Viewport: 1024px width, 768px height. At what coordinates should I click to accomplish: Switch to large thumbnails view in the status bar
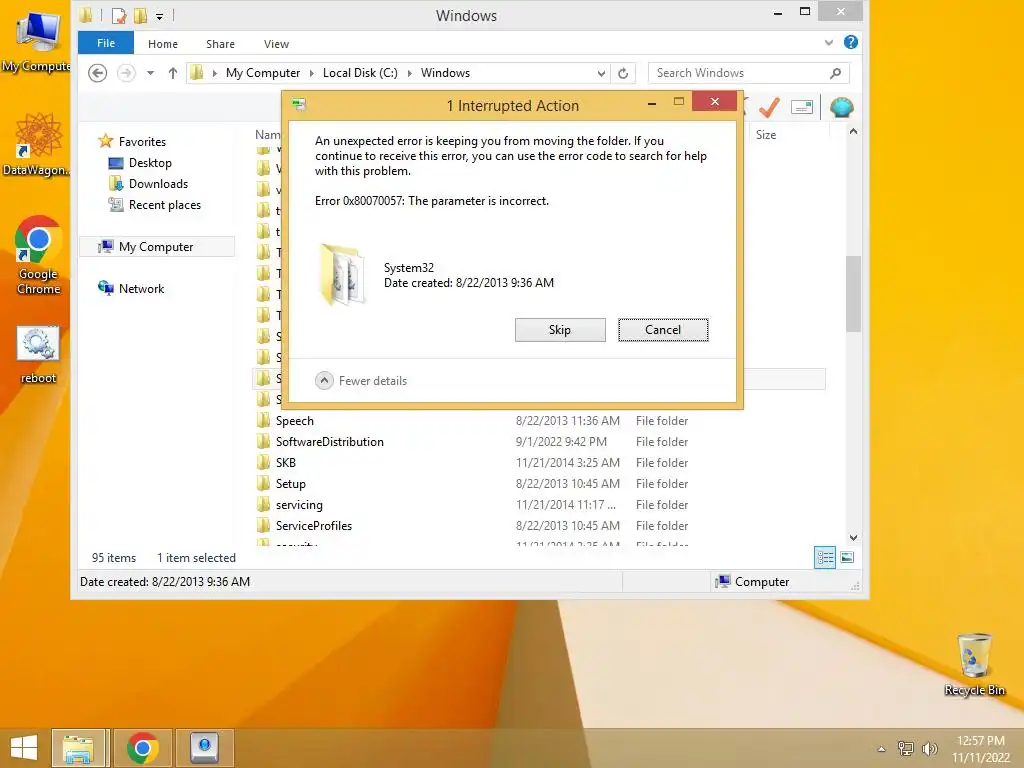(847, 558)
